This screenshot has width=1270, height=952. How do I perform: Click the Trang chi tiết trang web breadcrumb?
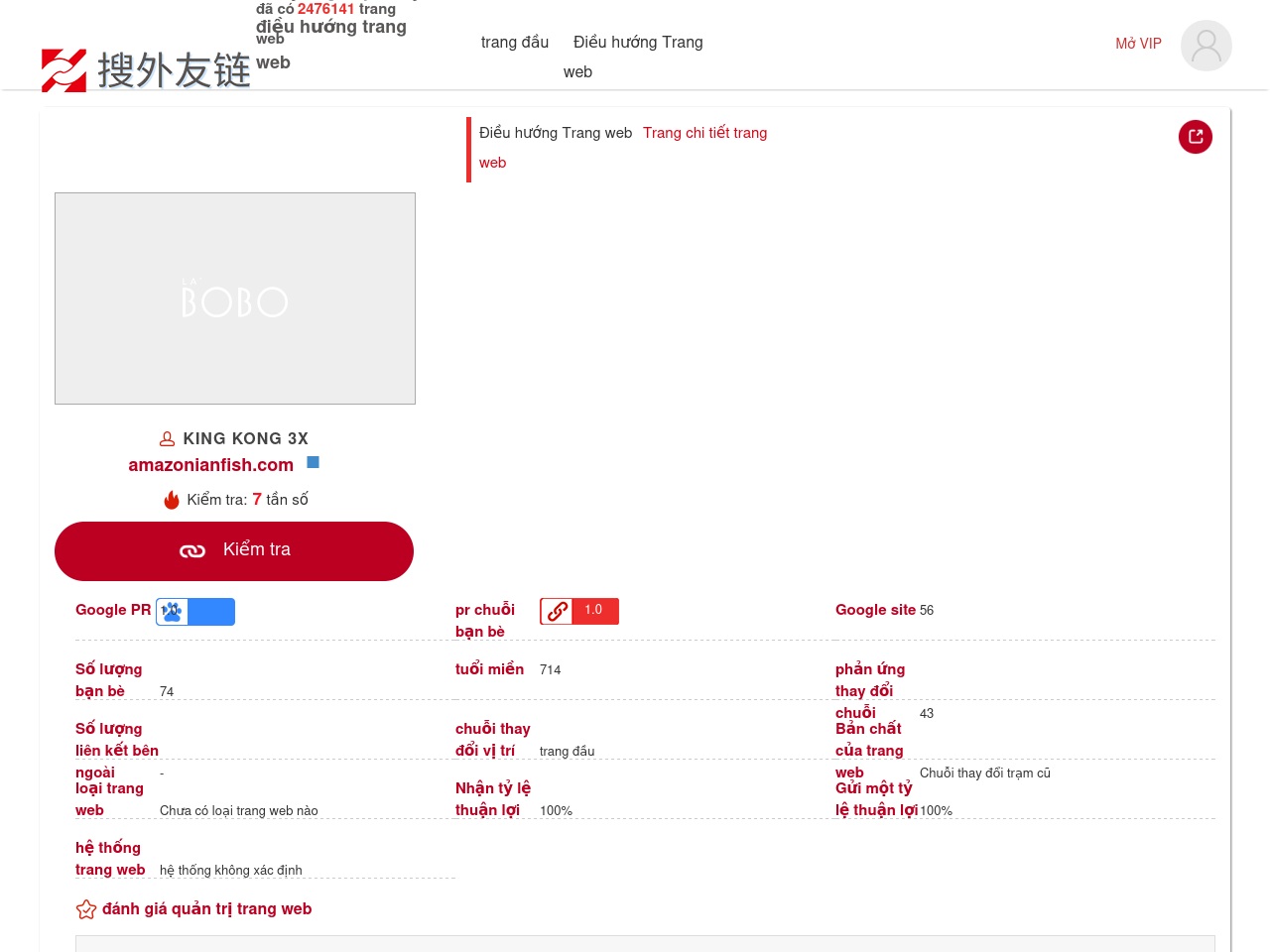click(x=623, y=148)
